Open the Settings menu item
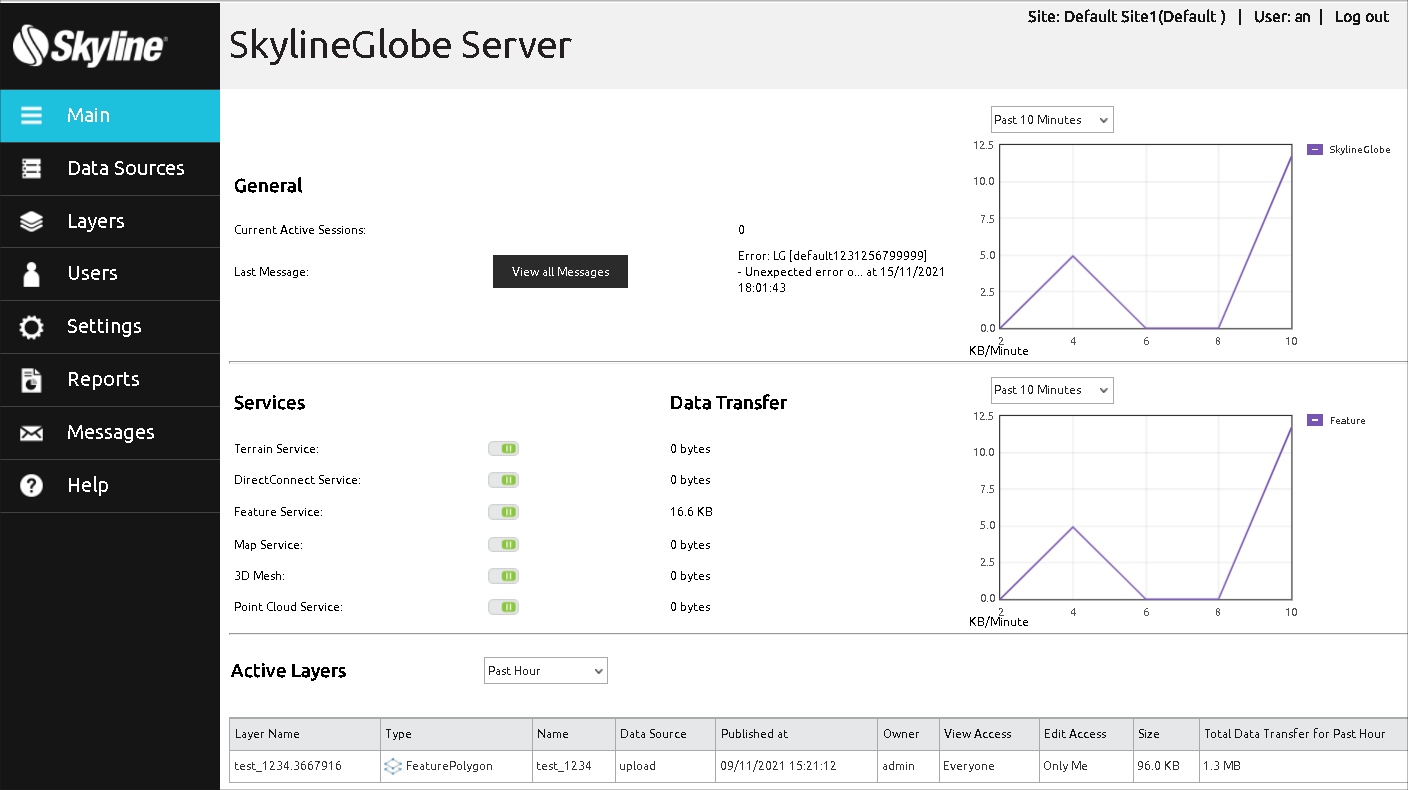Image resolution: width=1408 pixels, height=790 pixels. click(110, 327)
